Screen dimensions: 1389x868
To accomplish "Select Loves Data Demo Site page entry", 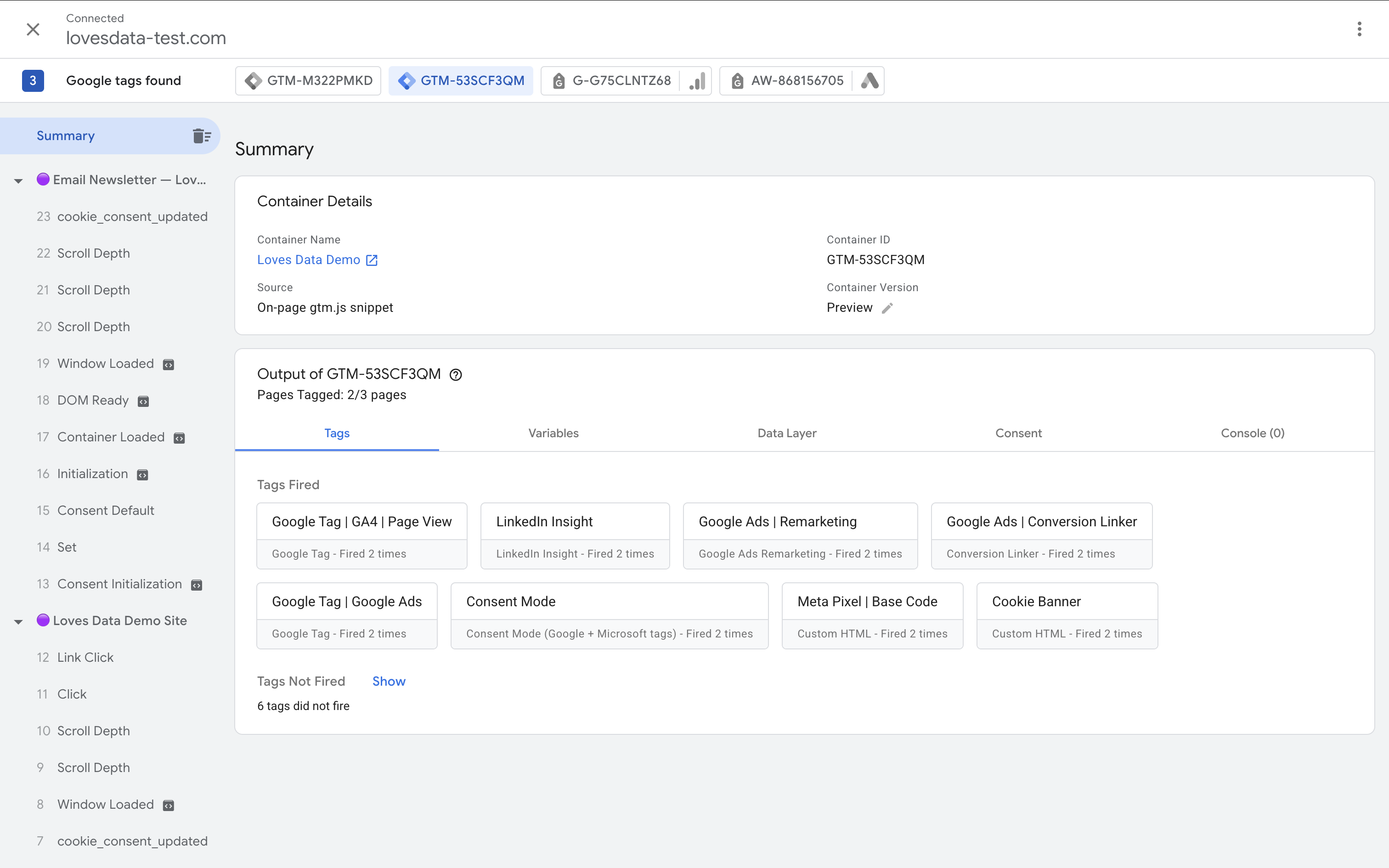I will (x=112, y=620).
